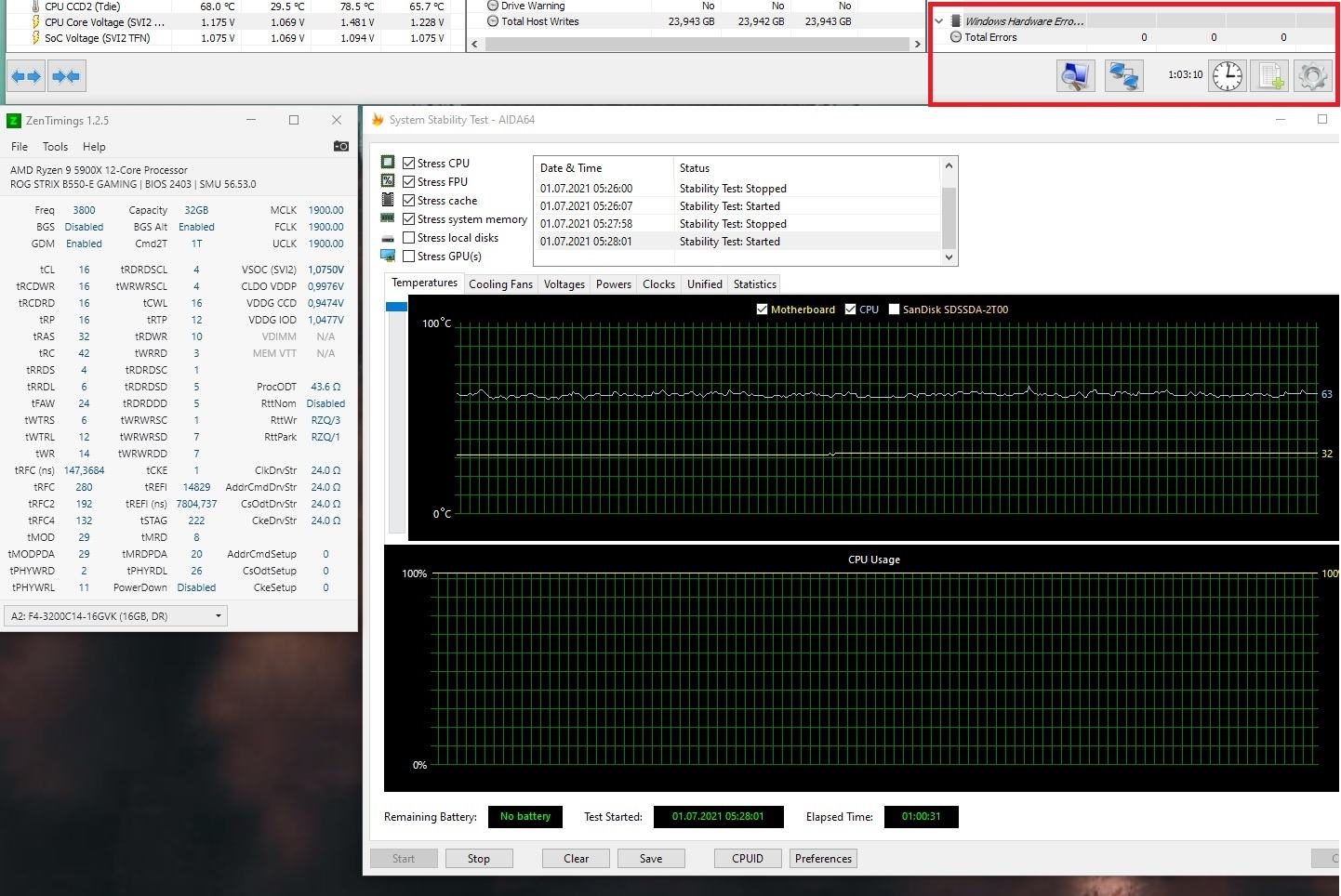Select log row 05:28:01 Stability Test: Started
The width and height of the screenshot is (1341, 896).
click(x=738, y=242)
